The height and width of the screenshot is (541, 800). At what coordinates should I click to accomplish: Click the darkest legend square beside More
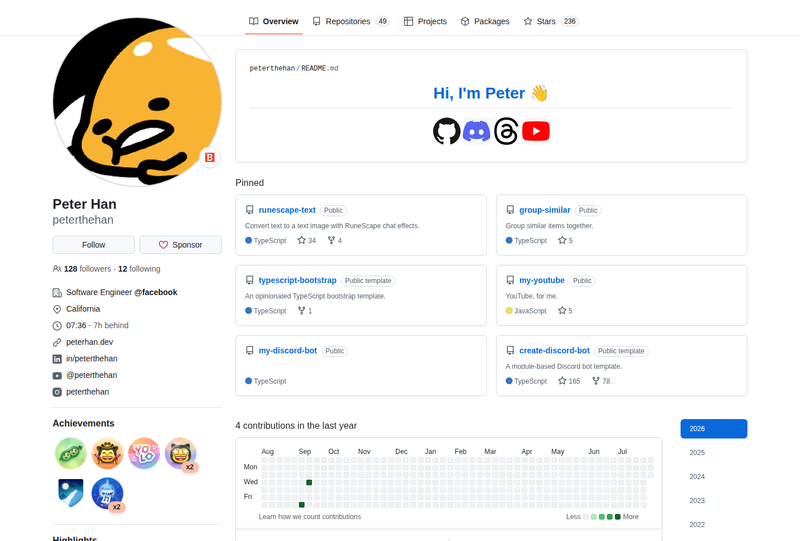[x=617, y=517]
